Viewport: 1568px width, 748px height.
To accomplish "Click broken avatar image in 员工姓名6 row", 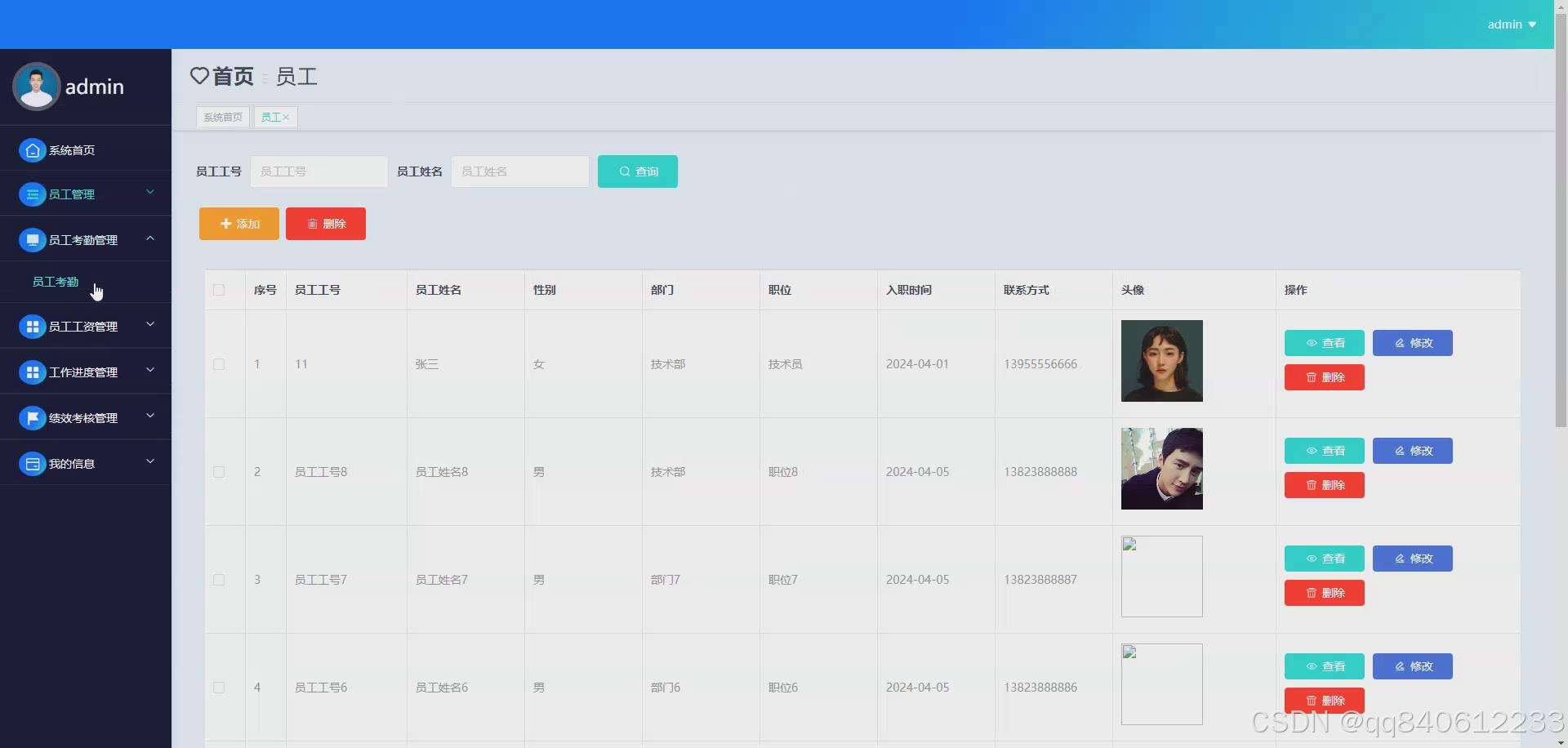I will tap(1162, 684).
